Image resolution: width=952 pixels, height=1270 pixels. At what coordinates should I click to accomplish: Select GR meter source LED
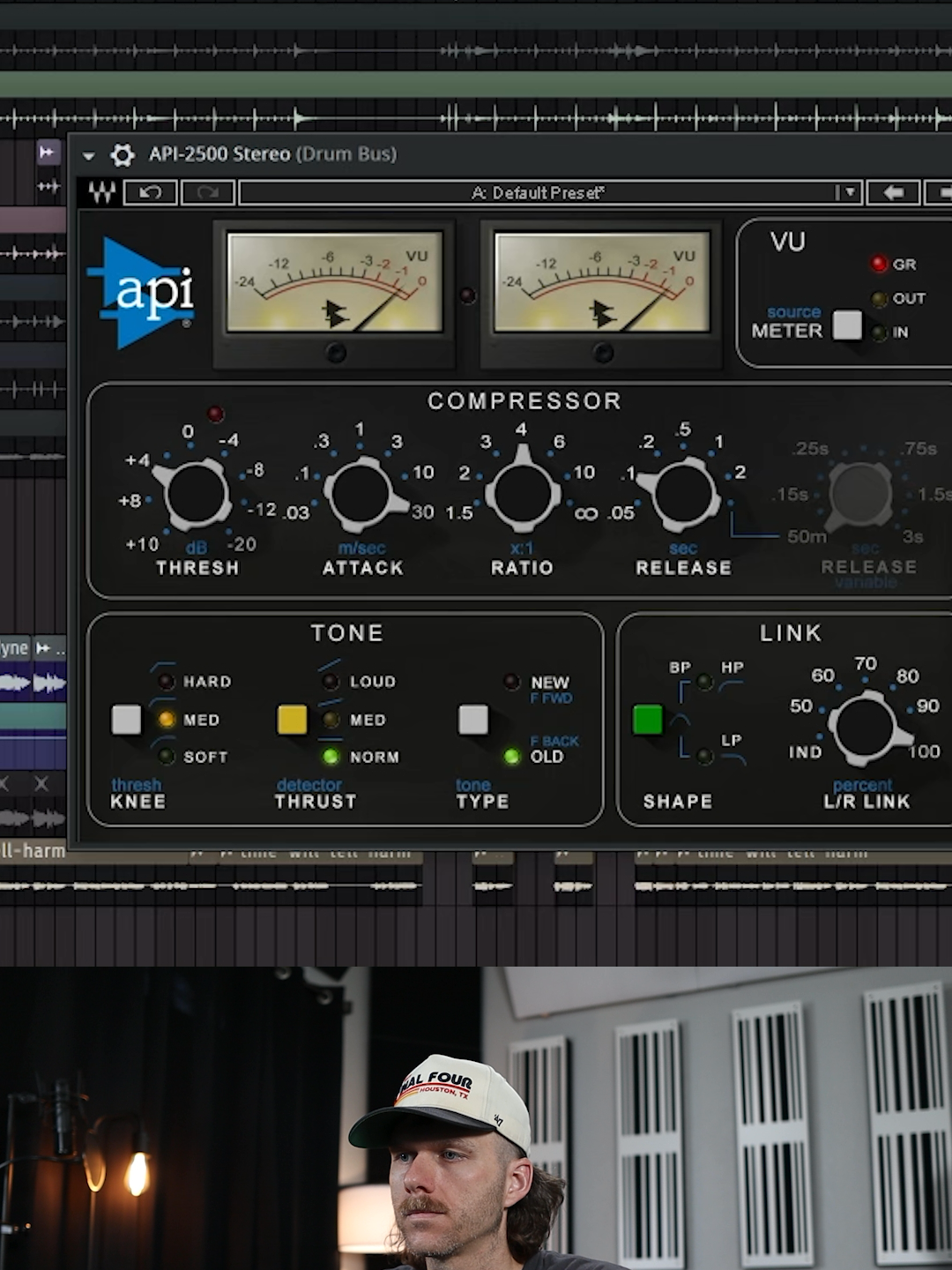[878, 264]
